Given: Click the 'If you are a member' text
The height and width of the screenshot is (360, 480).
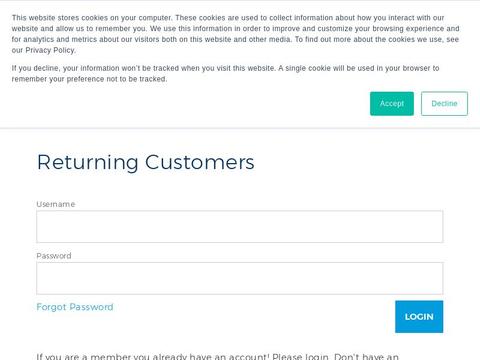Looking at the screenshot, I should [217, 357].
